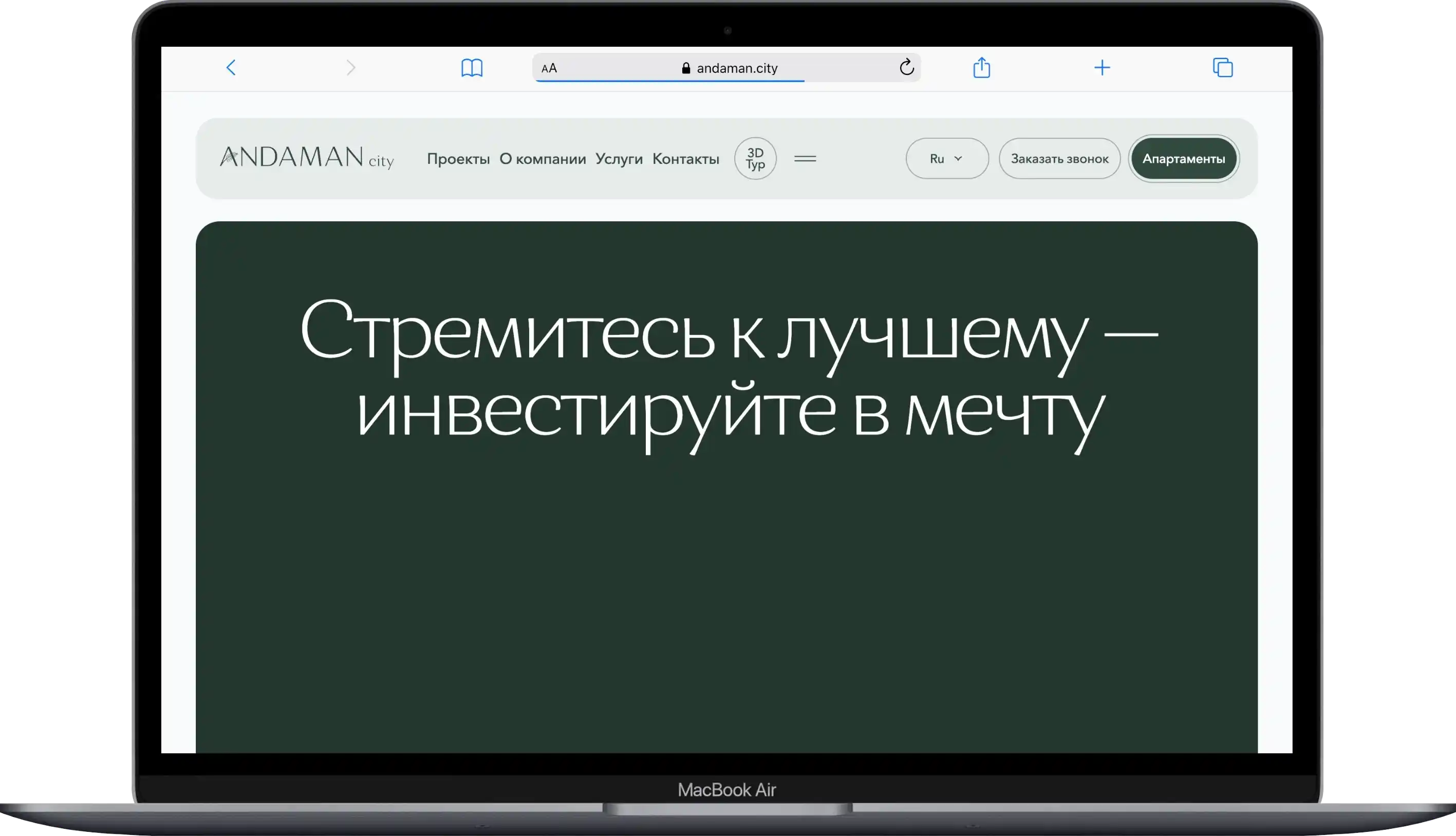1456x836 pixels.
Task: Open the AA reader view options
Action: click(549, 68)
